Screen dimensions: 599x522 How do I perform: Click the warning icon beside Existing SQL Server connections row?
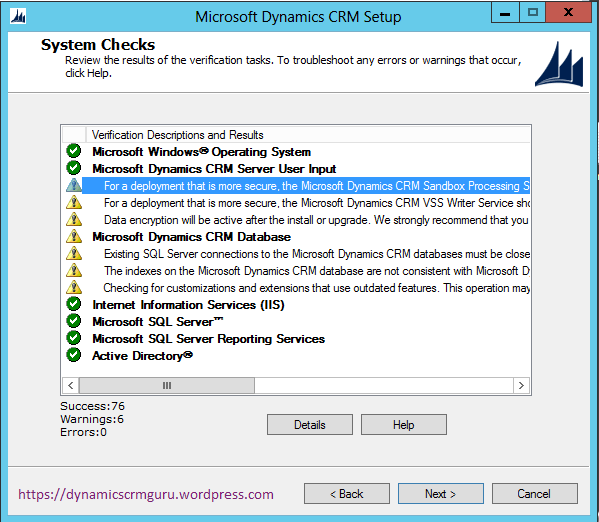click(74, 253)
